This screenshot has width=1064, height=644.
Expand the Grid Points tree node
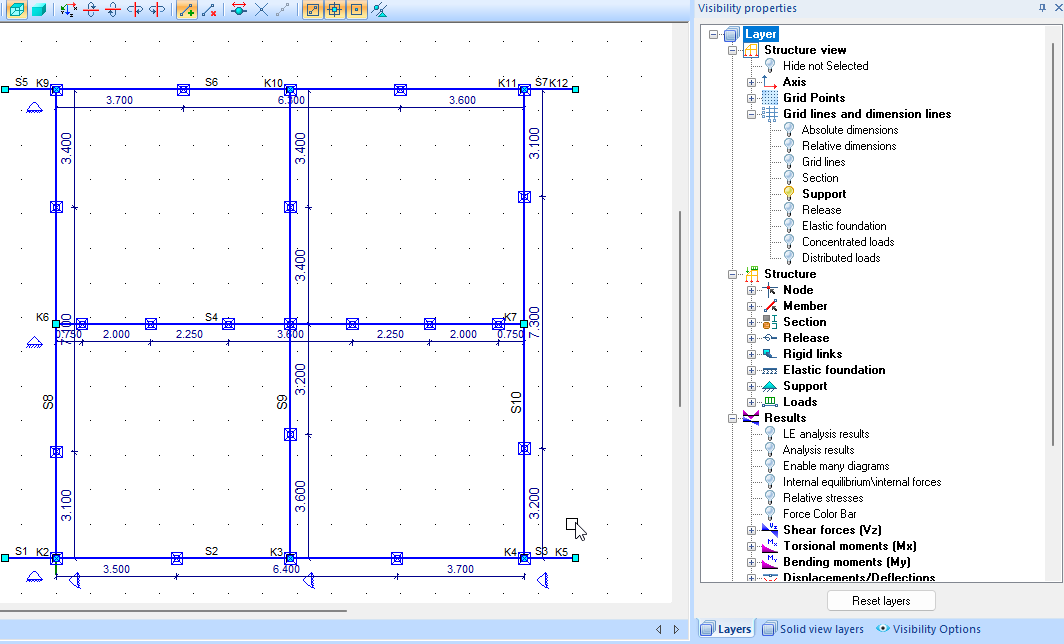click(x=751, y=98)
